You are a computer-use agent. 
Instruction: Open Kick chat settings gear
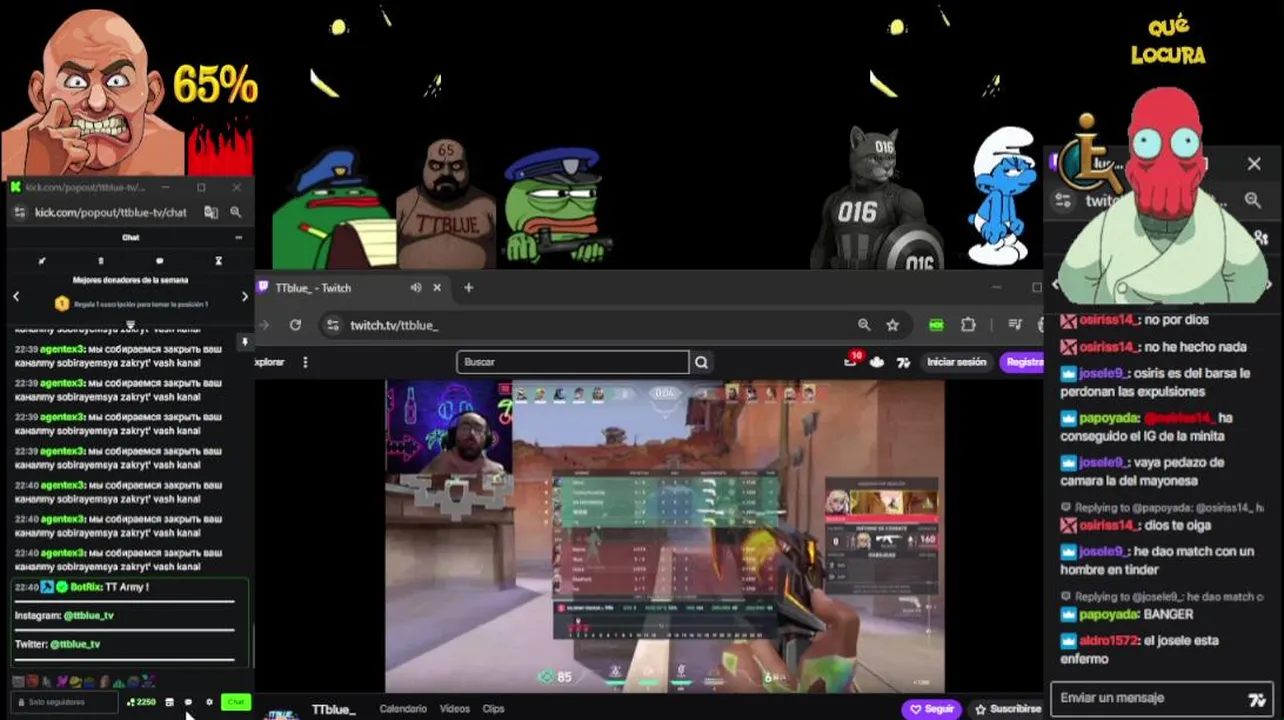pos(209,702)
